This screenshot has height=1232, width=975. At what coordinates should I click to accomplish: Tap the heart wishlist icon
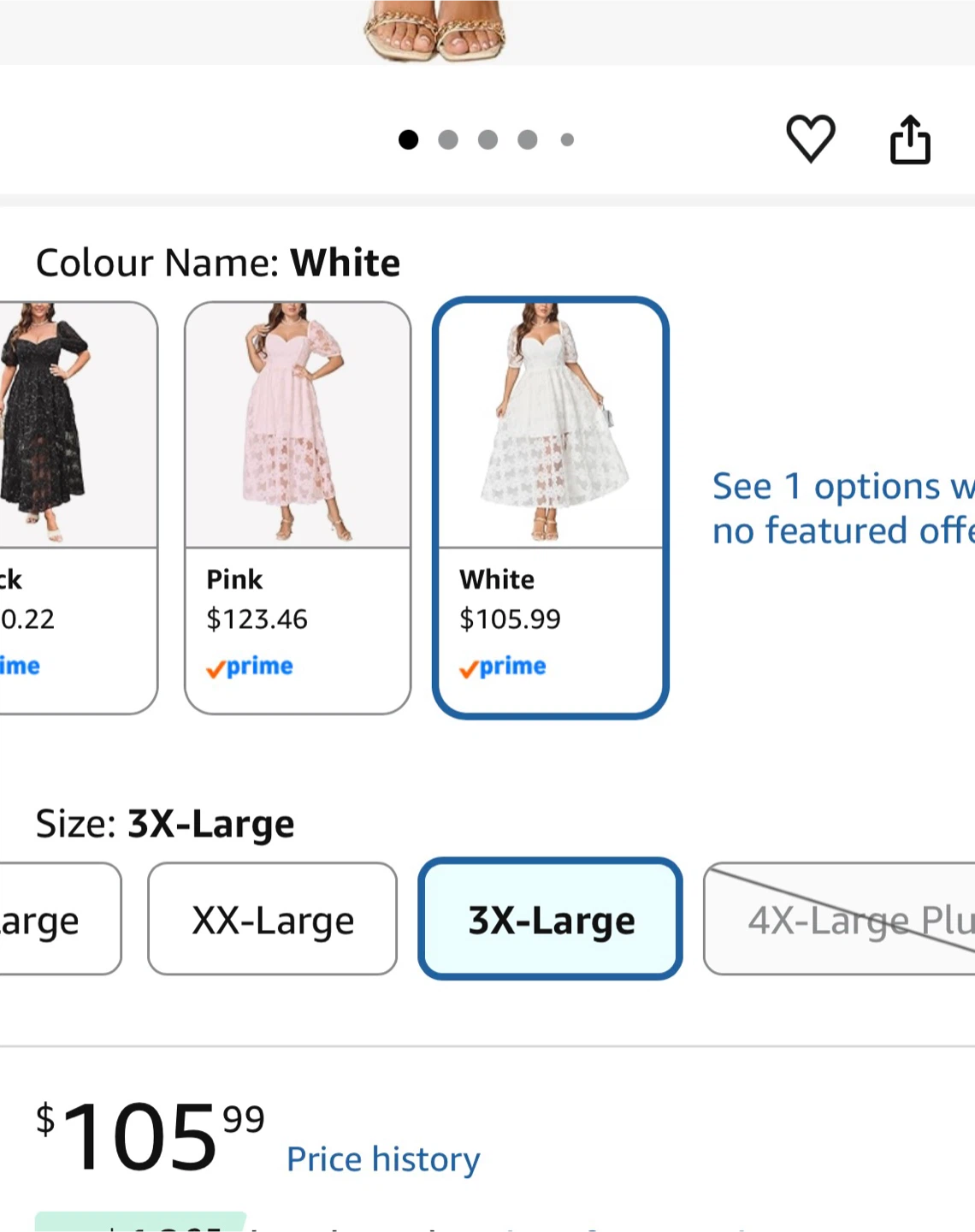click(x=810, y=139)
